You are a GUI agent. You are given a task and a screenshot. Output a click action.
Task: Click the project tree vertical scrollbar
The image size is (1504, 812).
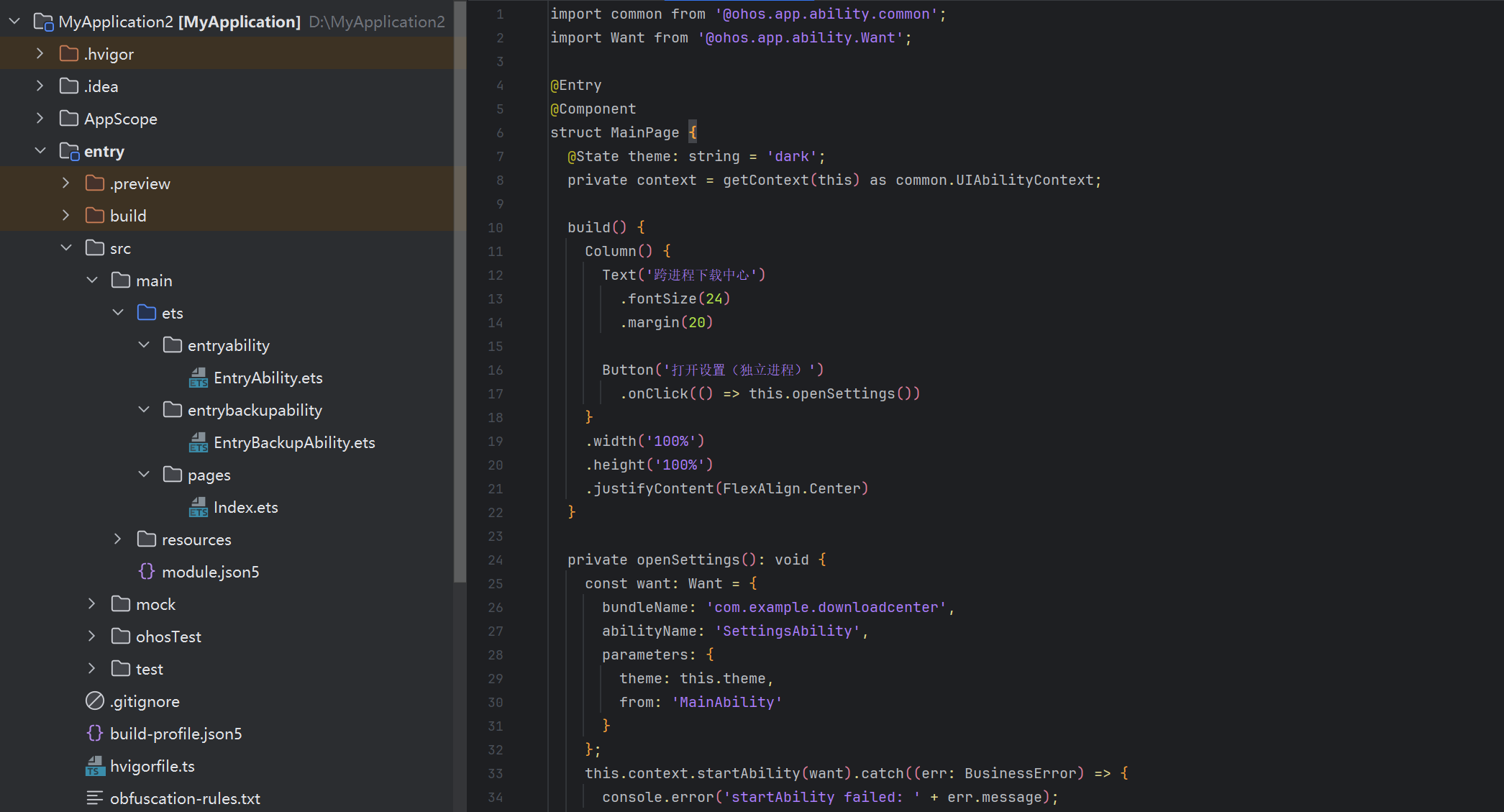460,291
